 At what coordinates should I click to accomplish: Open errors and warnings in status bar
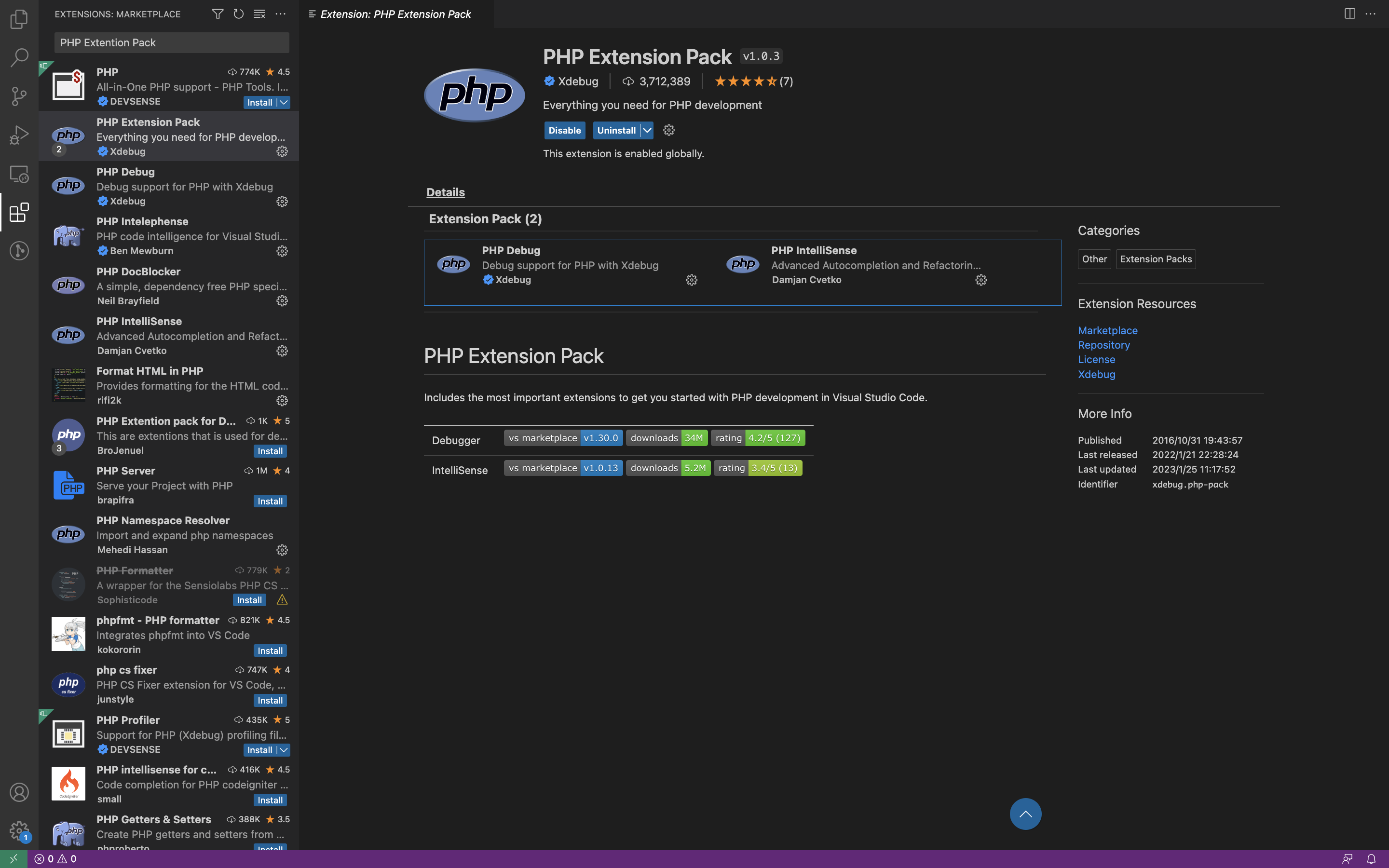(x=55, y=859)
